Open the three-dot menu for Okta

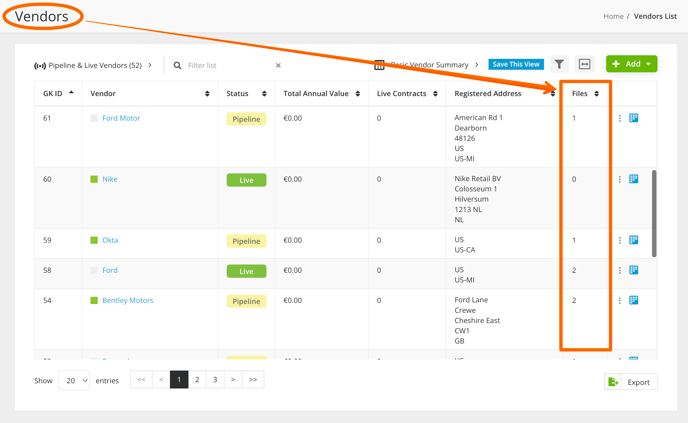[620, 240]
